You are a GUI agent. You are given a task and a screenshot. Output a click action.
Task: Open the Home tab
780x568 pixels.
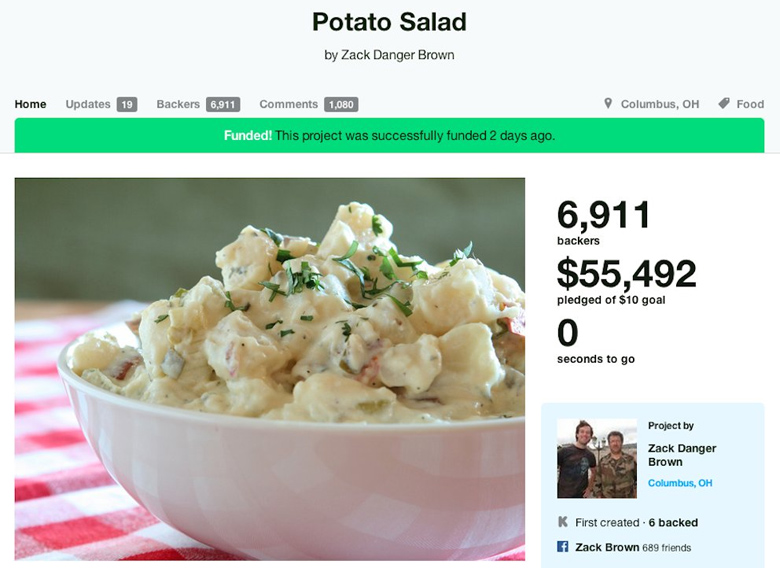click(30, 104)
